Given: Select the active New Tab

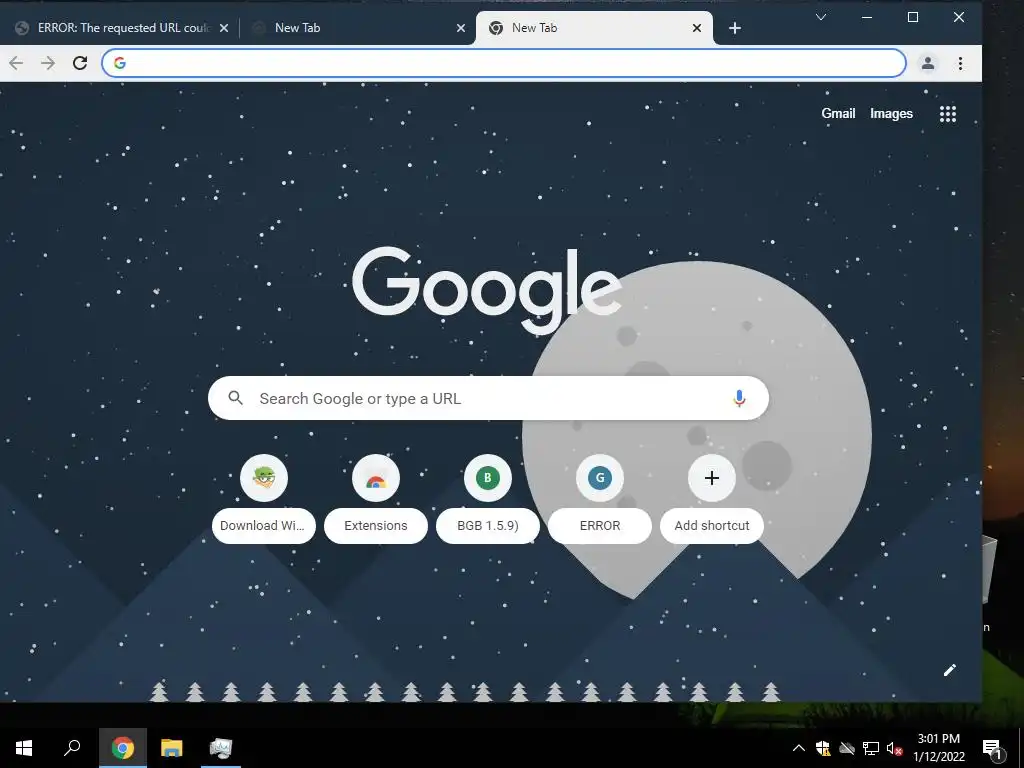Looking at the screenshot, I should pos(594,28).
